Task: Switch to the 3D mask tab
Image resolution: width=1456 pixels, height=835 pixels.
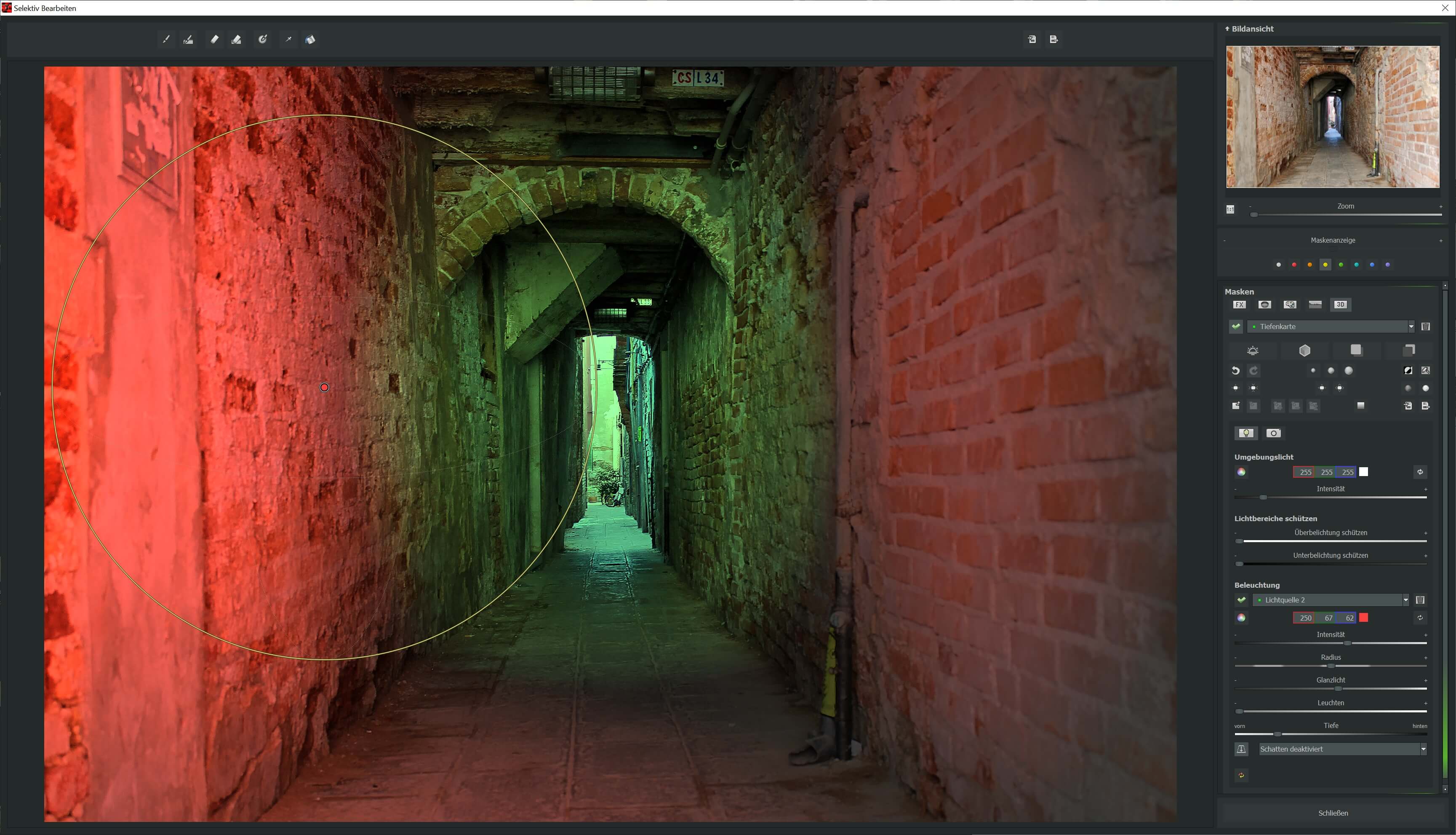Action: (x=1340, y=305)
